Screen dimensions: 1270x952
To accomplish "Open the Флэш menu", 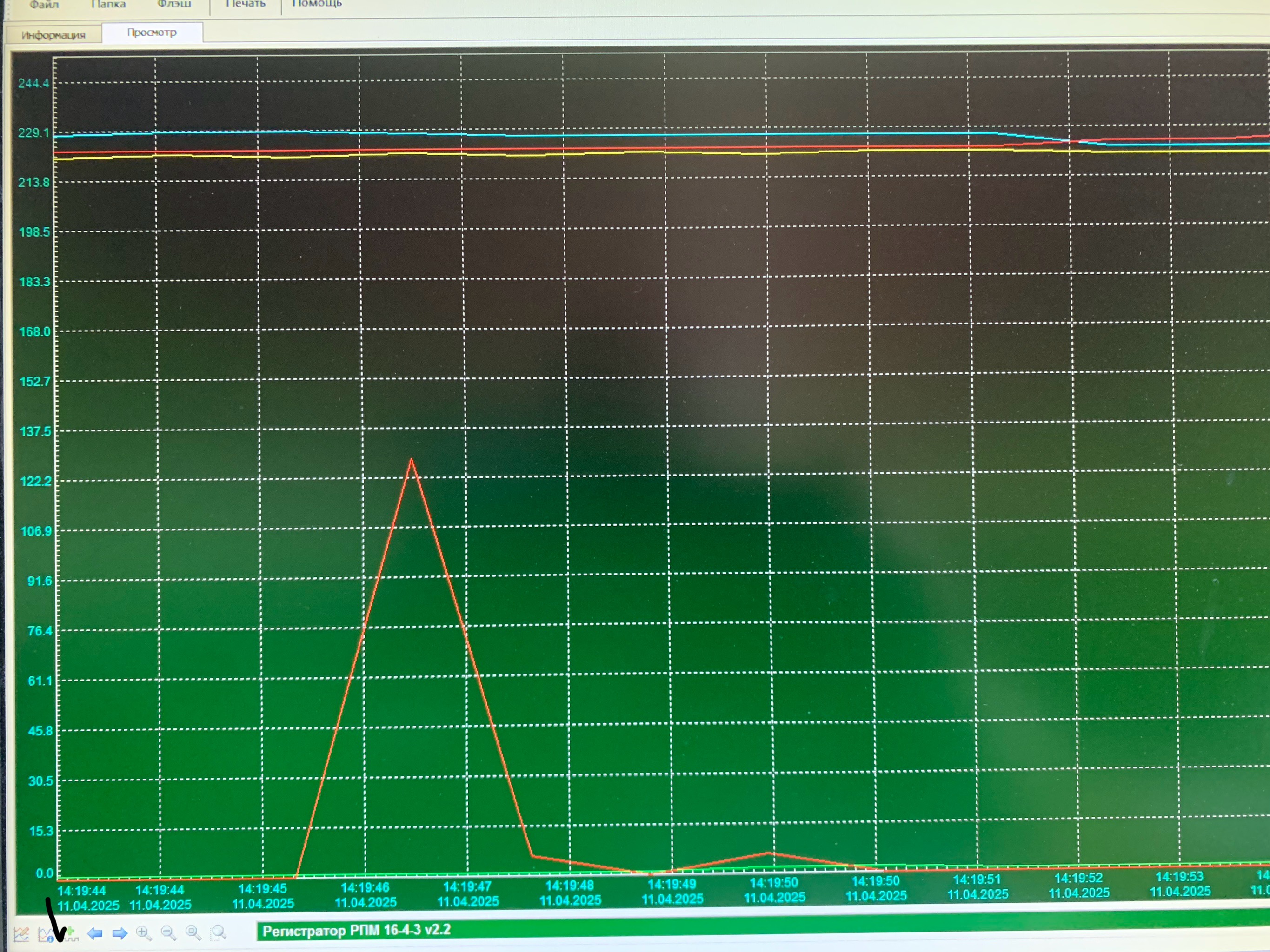I will click(x=174, y=5).
